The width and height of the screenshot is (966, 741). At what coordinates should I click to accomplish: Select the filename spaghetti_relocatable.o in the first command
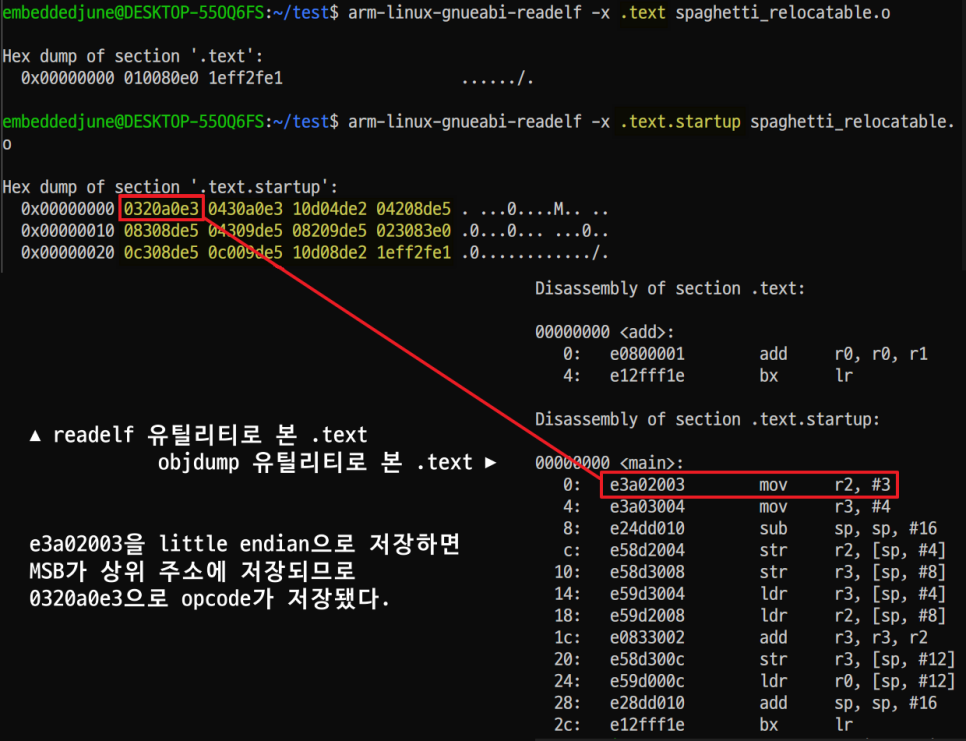[785, 15]
